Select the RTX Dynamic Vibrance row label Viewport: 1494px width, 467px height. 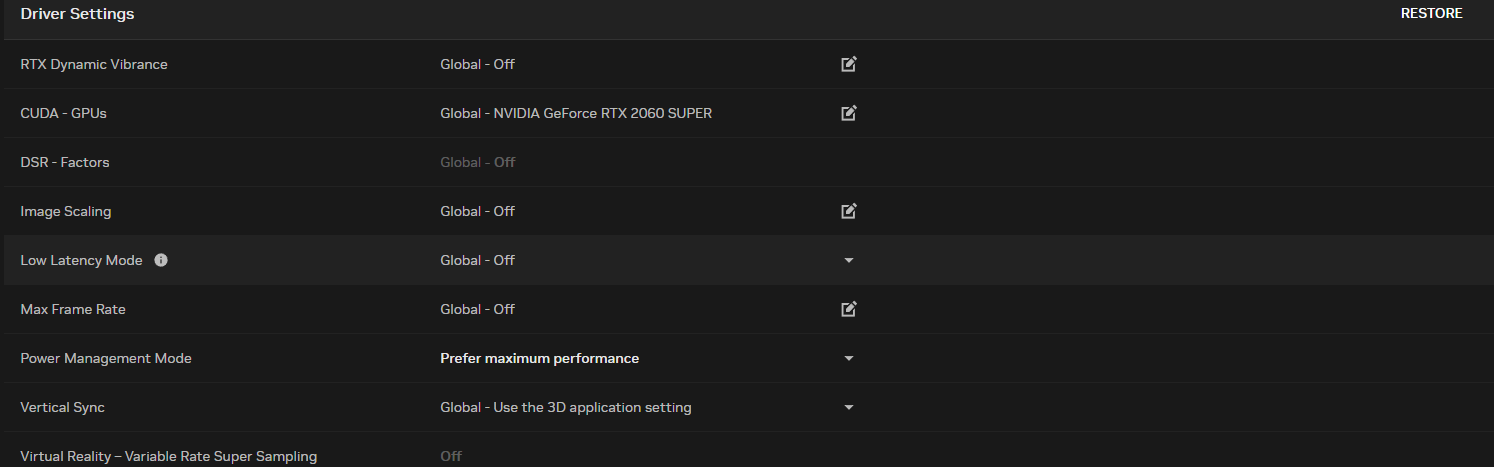click(x=94, y=64)
